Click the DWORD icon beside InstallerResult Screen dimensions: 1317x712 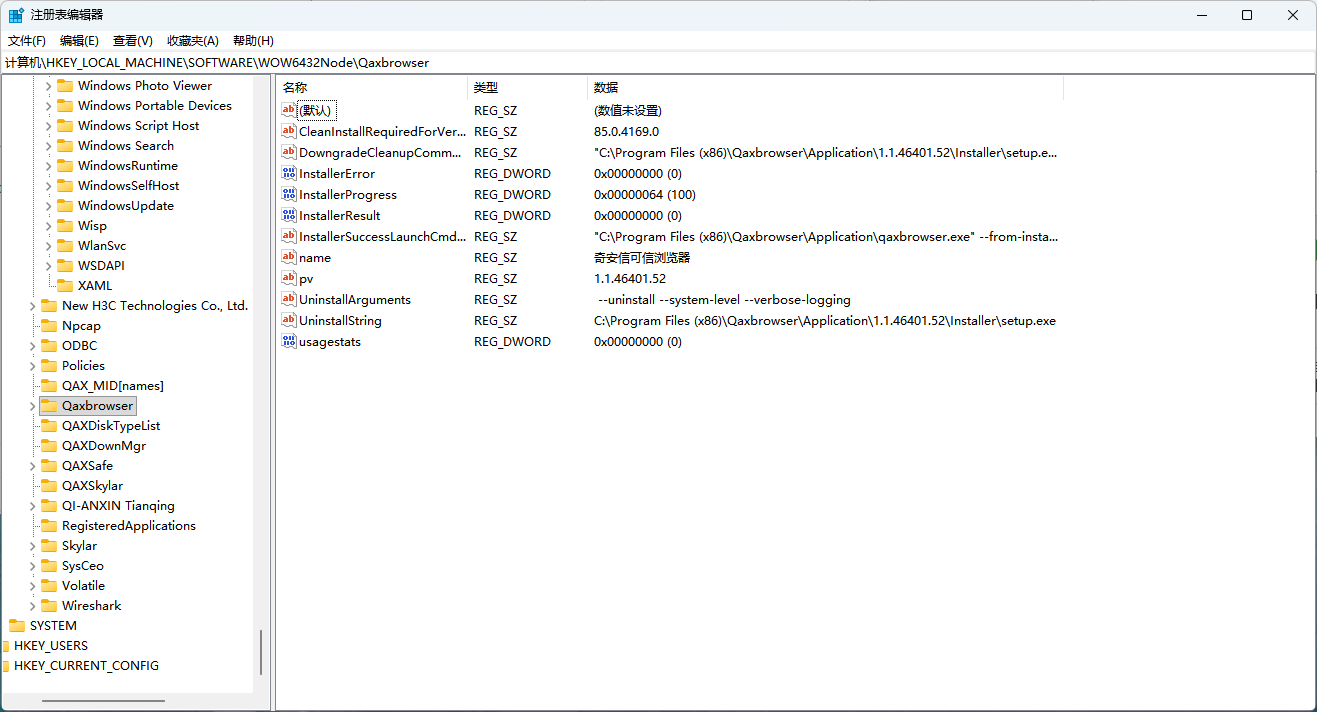point(290,216)
